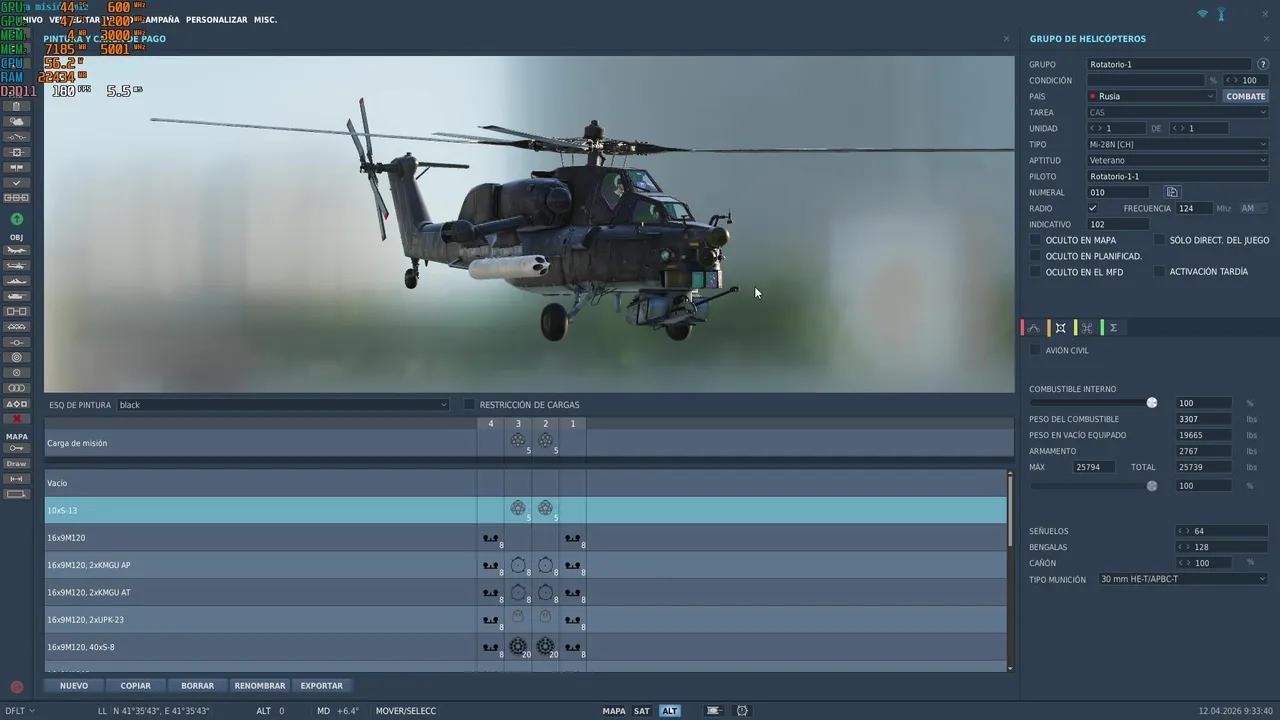This screenshot has height=720, width=1280.
Task: Open the briefing clipboard icon
Action: tap(16, 106)
